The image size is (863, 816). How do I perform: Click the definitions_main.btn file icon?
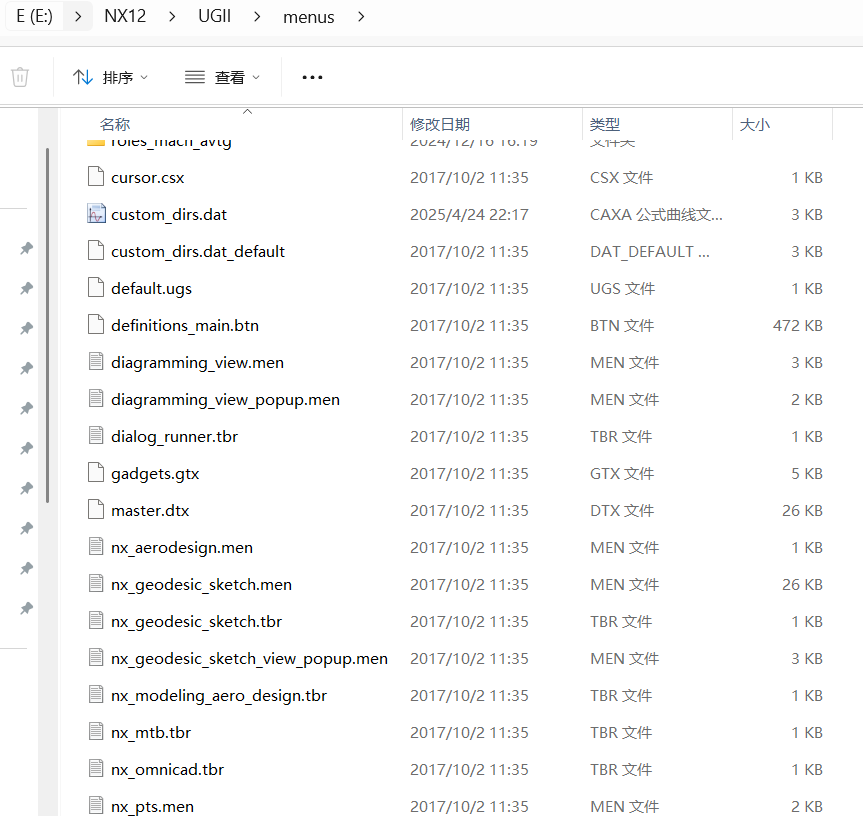96,325
